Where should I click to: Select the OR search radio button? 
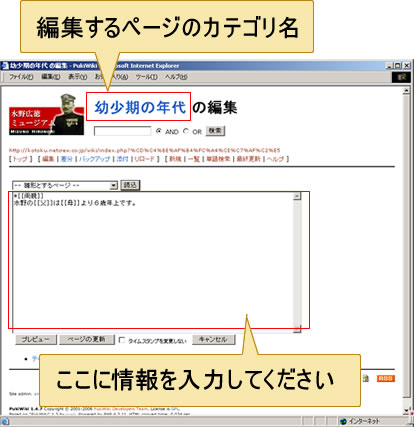pyautogui.click(x=186, y=131)
